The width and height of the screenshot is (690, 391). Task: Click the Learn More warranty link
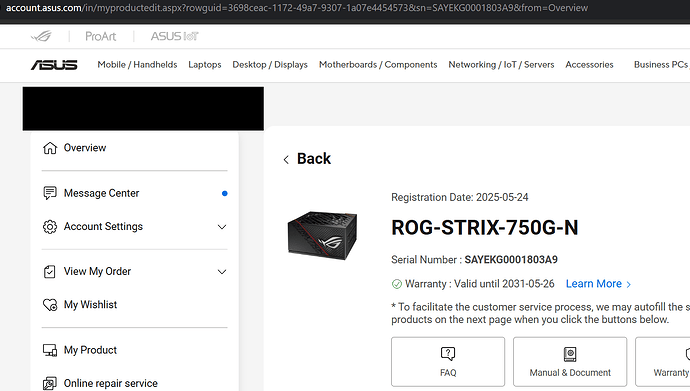pyautogui.click(x=598, y=284)
